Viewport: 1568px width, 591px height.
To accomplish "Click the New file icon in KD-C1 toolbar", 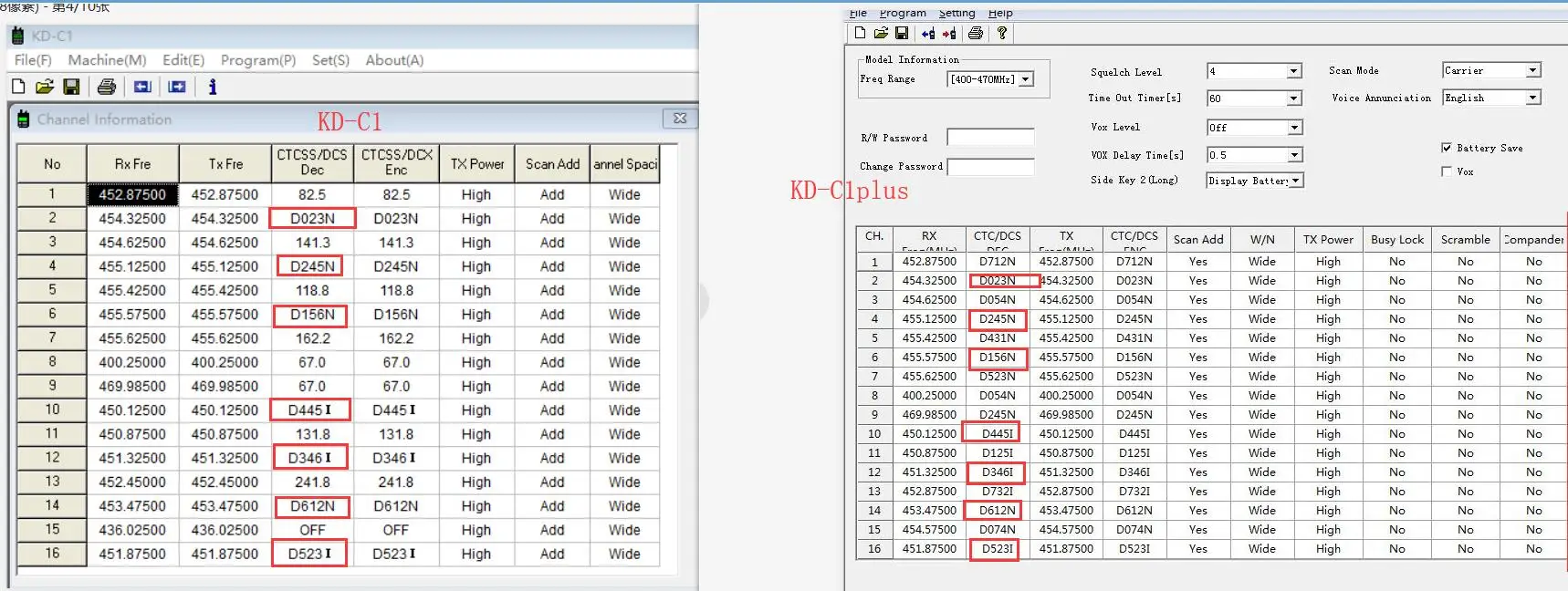I will tap(18, 87).
